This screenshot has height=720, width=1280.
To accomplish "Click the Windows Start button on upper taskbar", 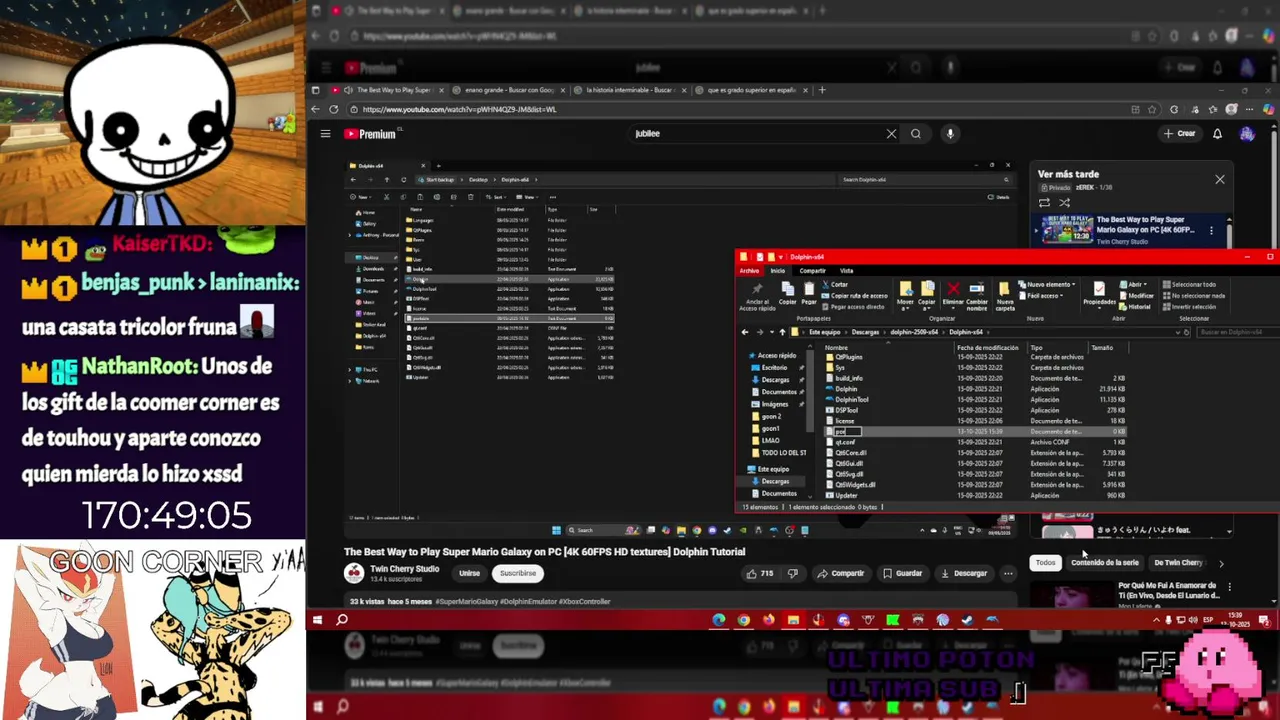I will (317, 620).
